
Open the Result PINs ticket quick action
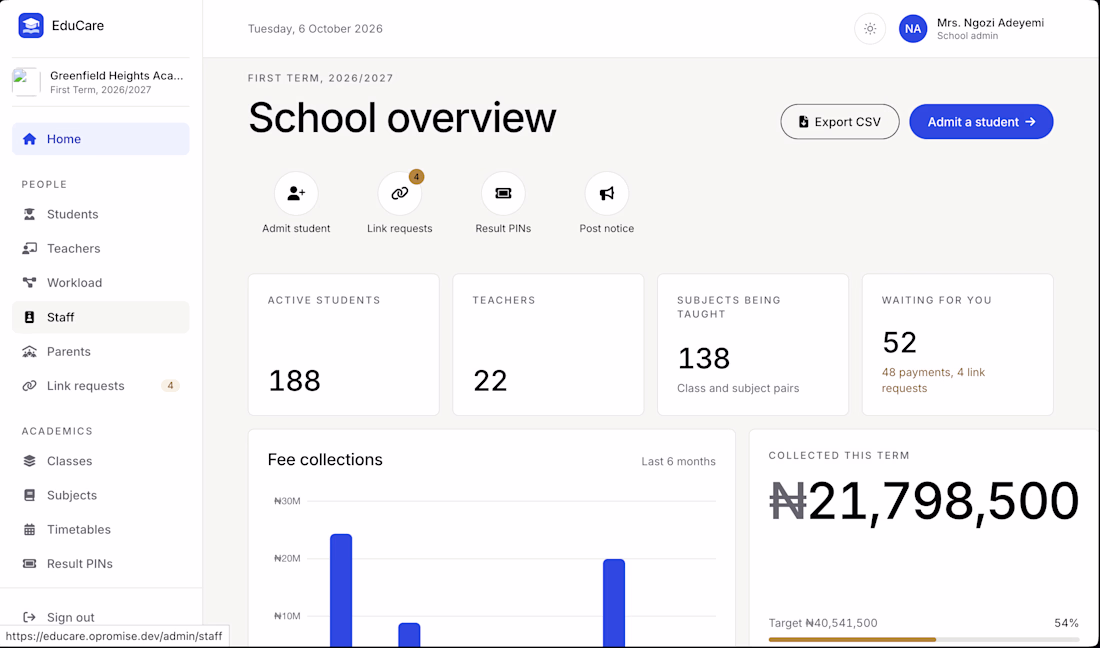(x=503, y=193)
